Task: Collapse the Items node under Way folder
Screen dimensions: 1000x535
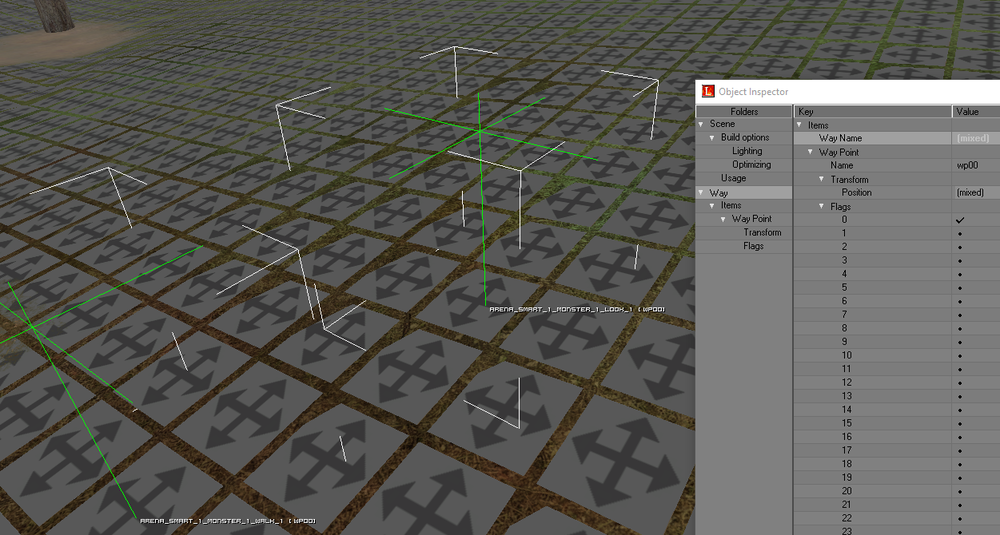Action: 712,206
